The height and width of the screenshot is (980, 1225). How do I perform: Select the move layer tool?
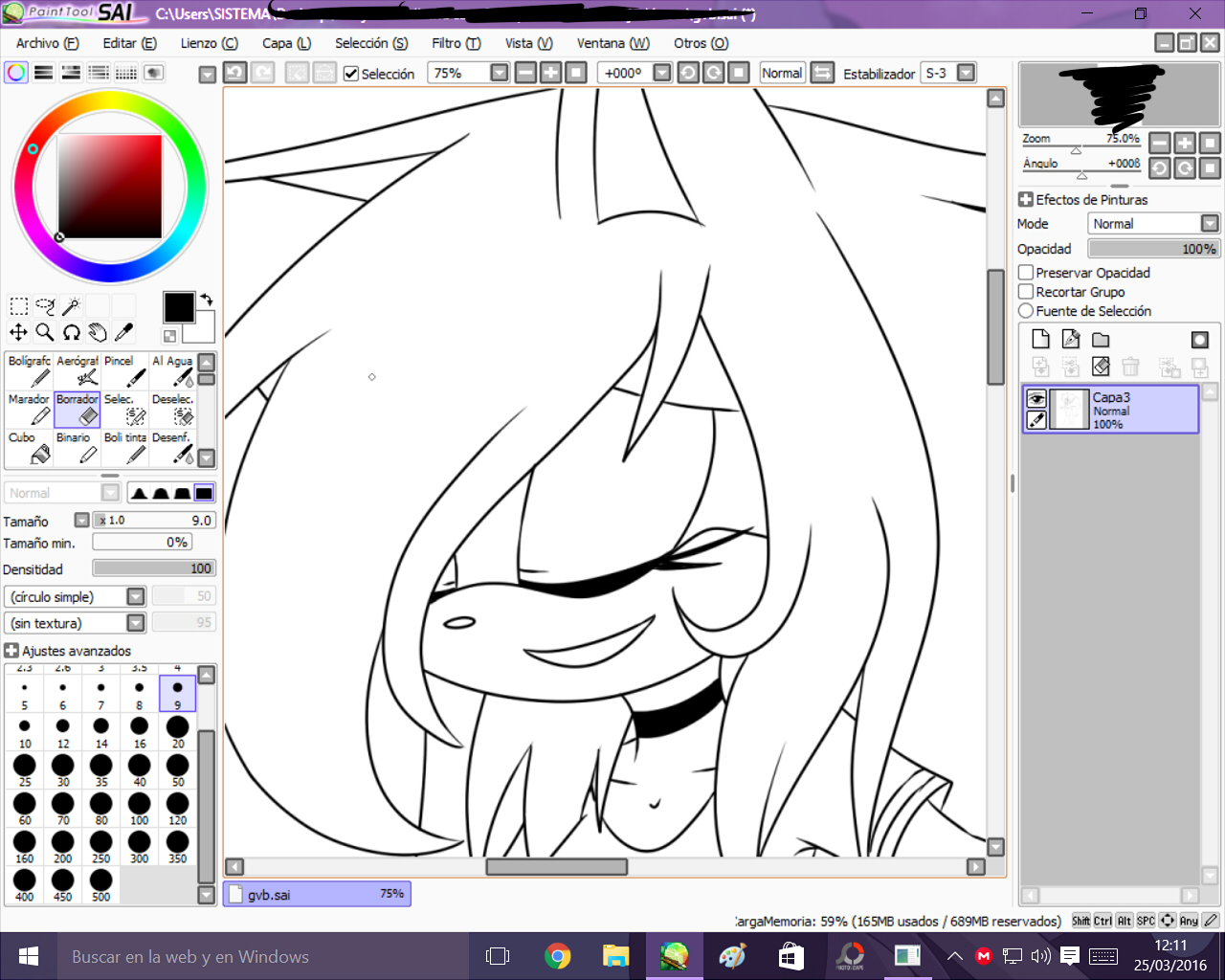tap(18, 332)
